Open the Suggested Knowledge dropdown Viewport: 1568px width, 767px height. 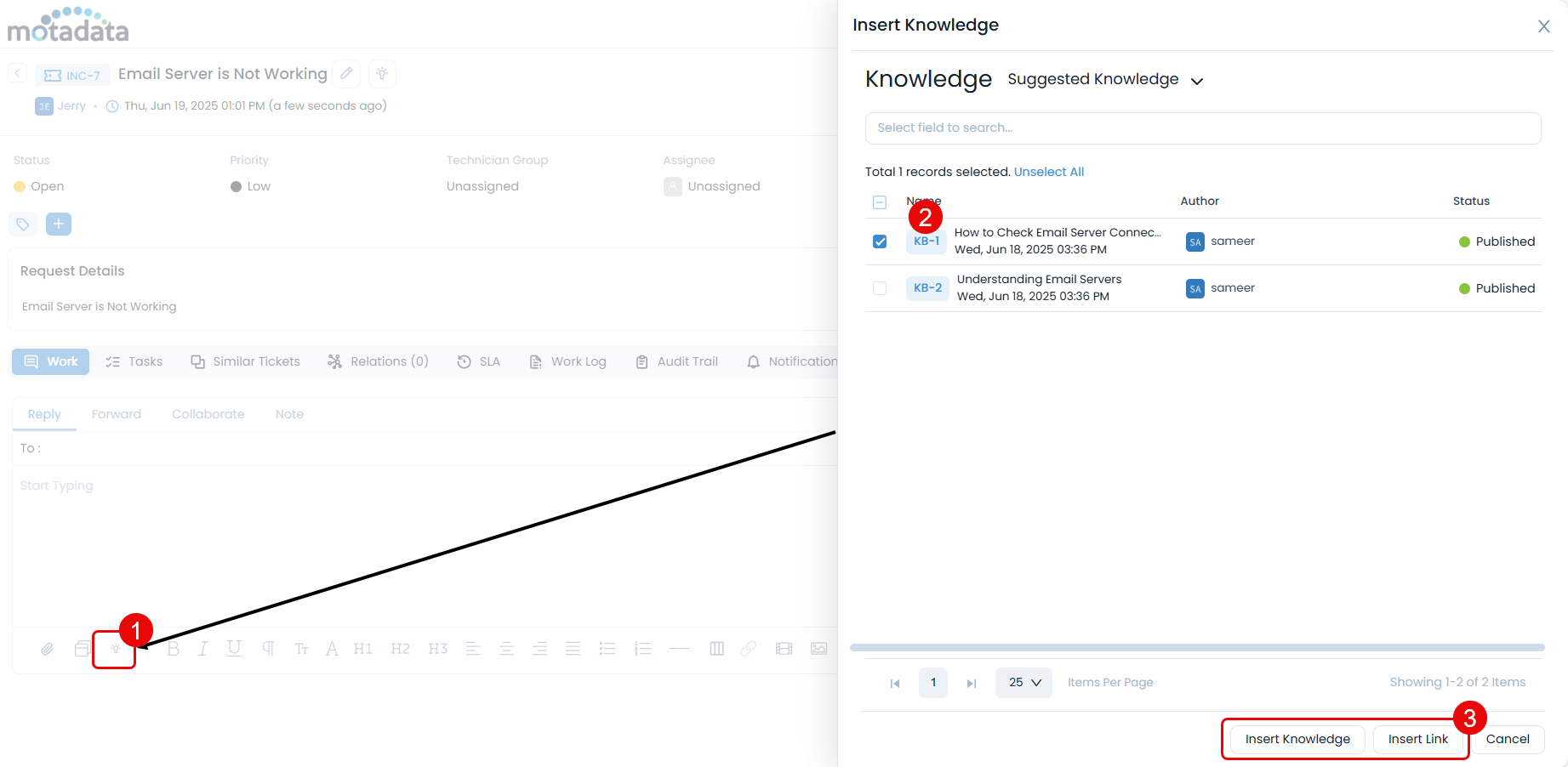pos(1103,79)
